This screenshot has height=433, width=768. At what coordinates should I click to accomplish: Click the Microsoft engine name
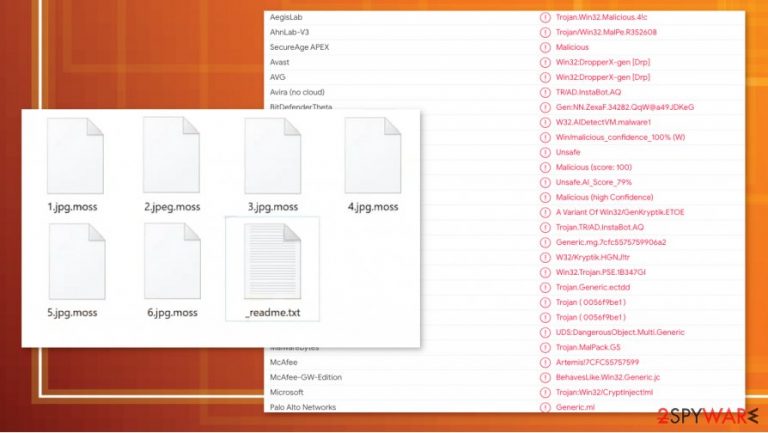coord(287,392)
